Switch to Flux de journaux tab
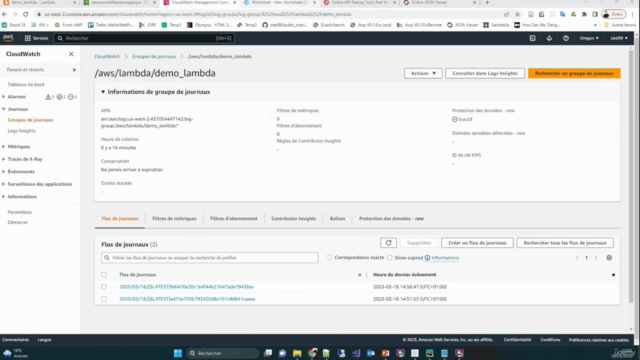The height and width of the screenshot is (360, 640). [x=120, y=219]
